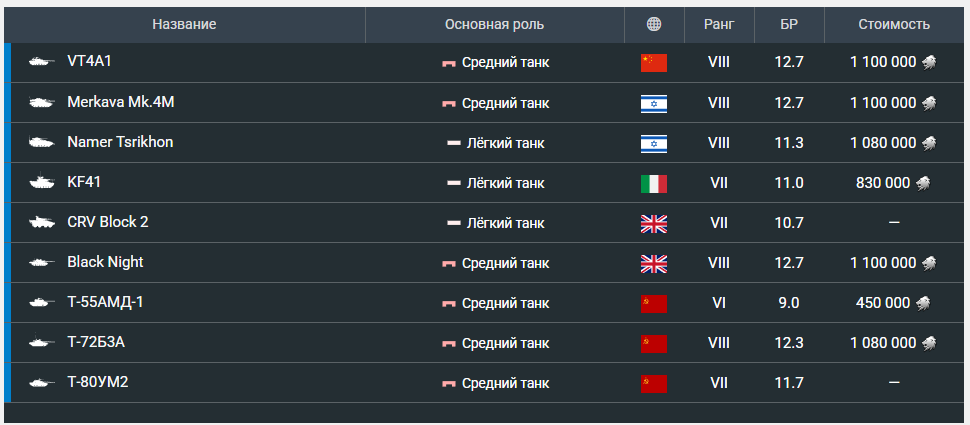Open the Black Night vehicle link
This screenshot has height=425, width=970.
(x=105, y=262)
